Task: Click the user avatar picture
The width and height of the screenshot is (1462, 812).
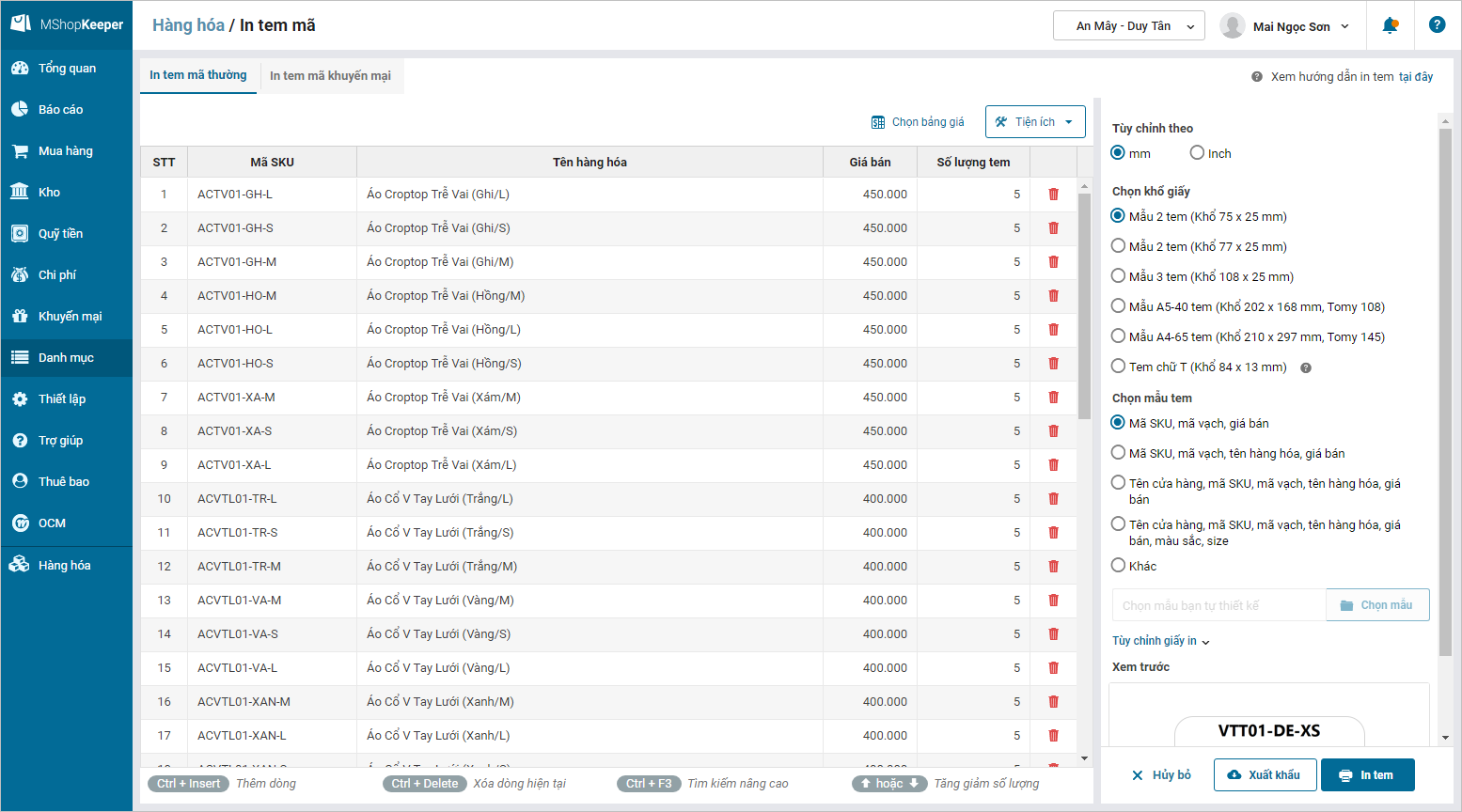Action: coord(1233,26)
